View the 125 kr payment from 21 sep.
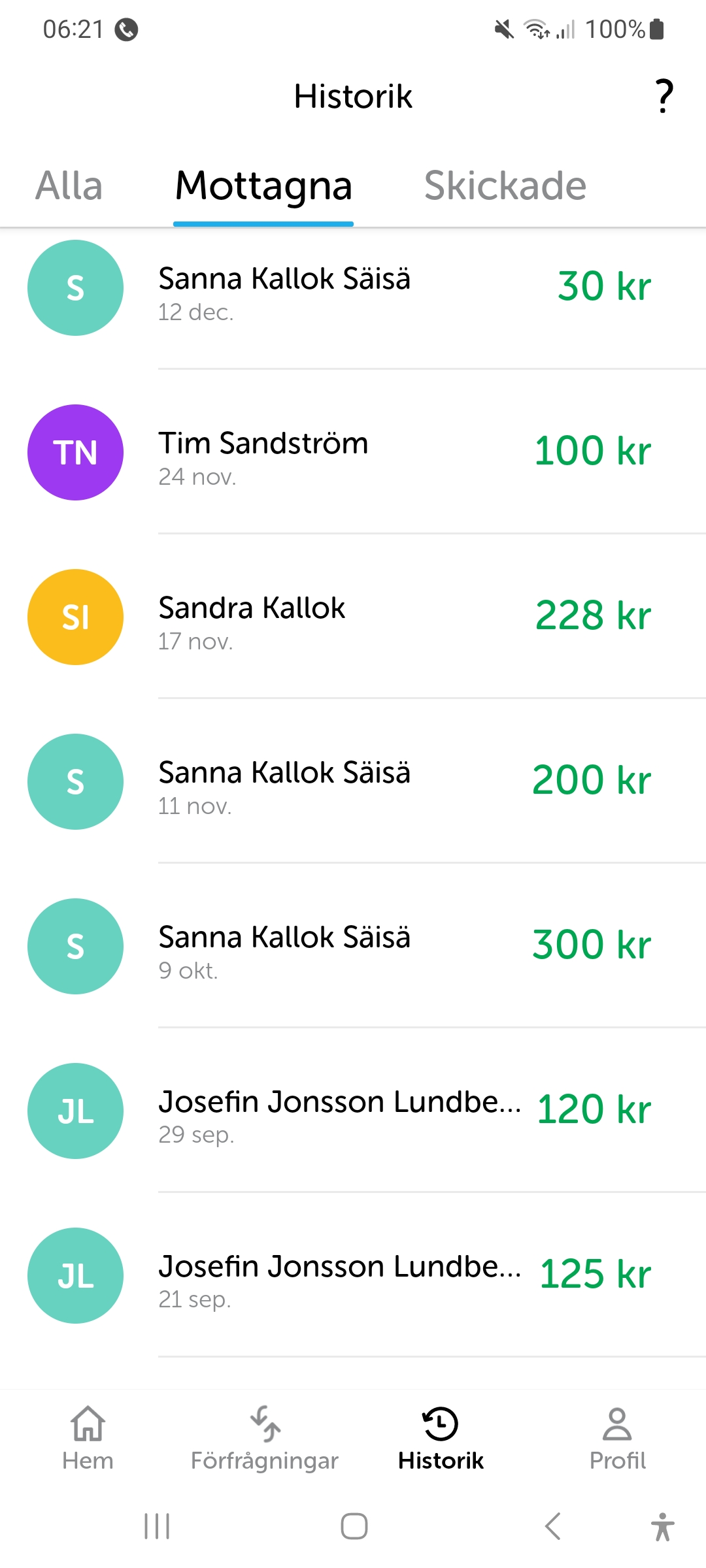Image resolution: width=706 pixels, height=1568 pixels. 595,1274
